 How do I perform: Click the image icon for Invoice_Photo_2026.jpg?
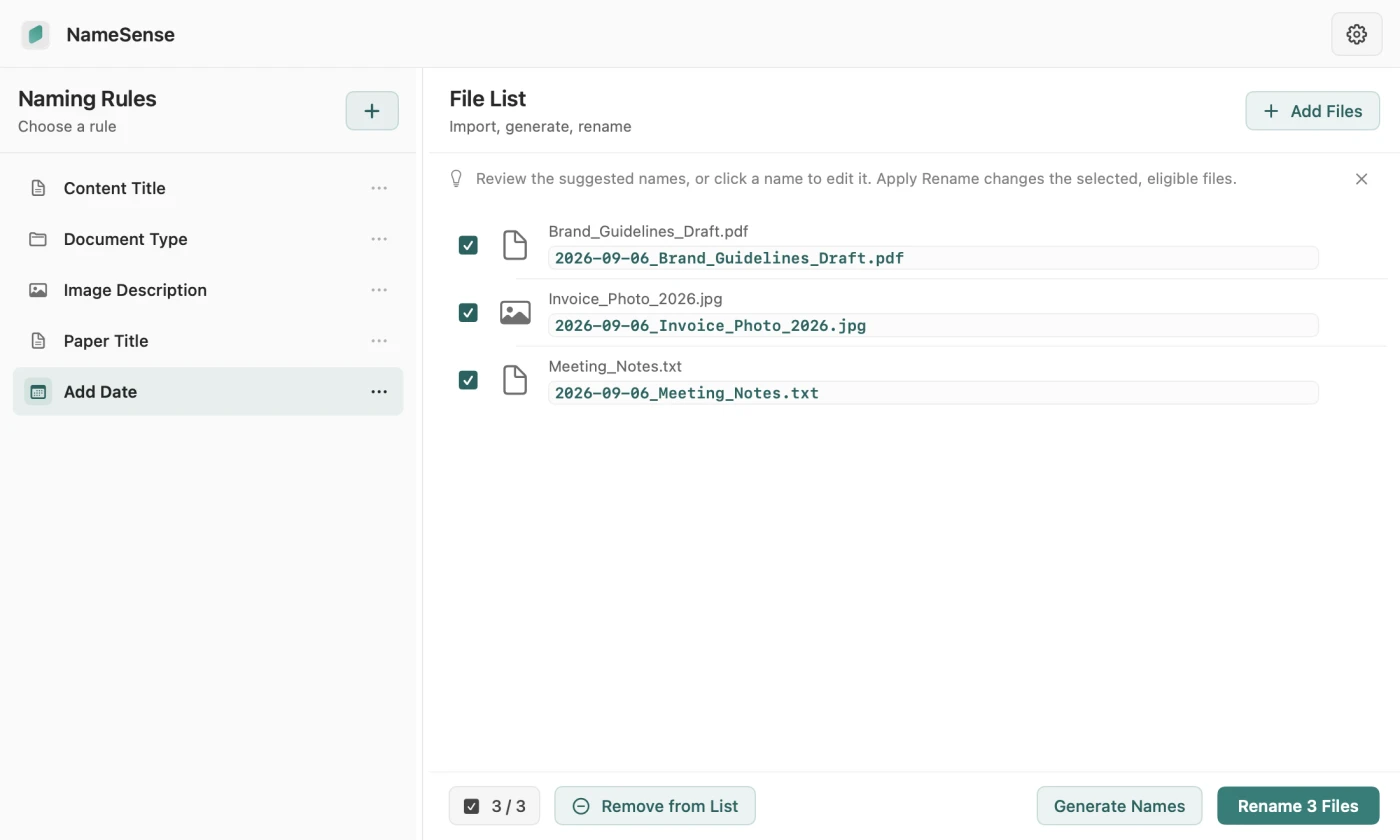[515, 313]
